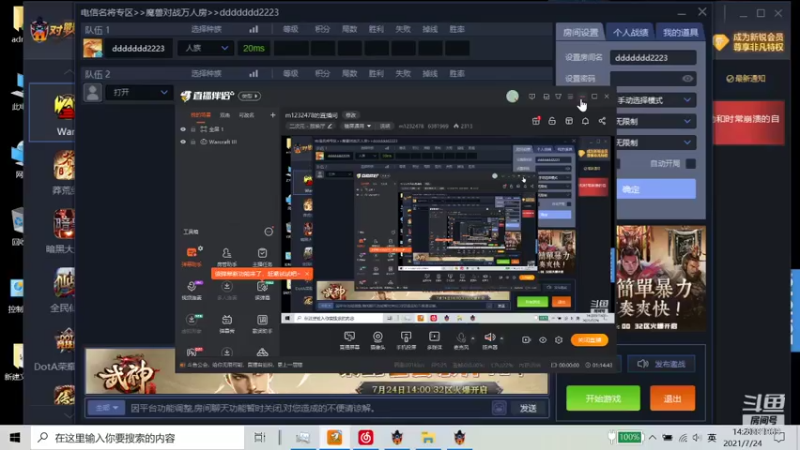Add a new scene with the plus icon
This screenshot has width=800, height=450.
[x=272, y=115]
